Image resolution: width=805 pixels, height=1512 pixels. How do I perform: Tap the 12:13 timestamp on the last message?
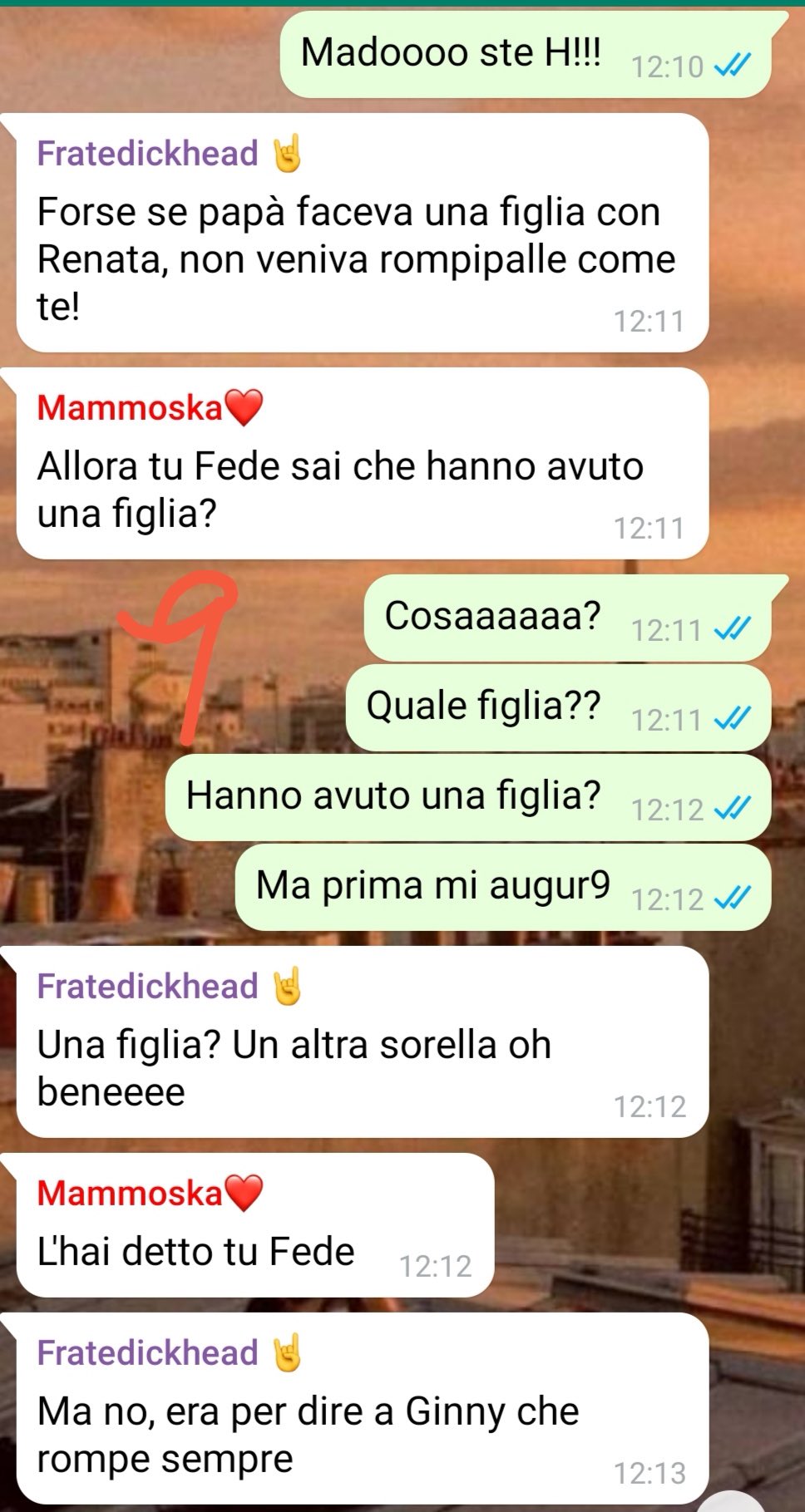click(649, 1473)
